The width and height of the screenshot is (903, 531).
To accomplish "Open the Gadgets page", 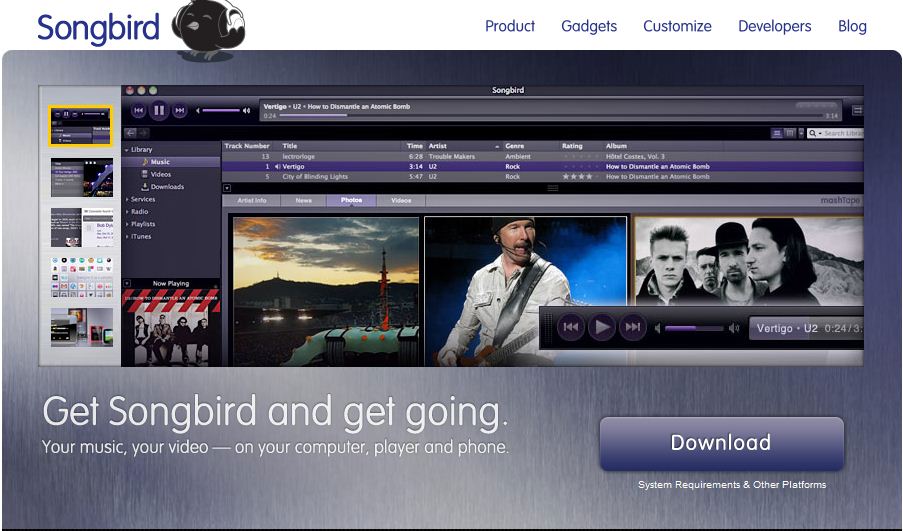I will click(x=589, y=26).
